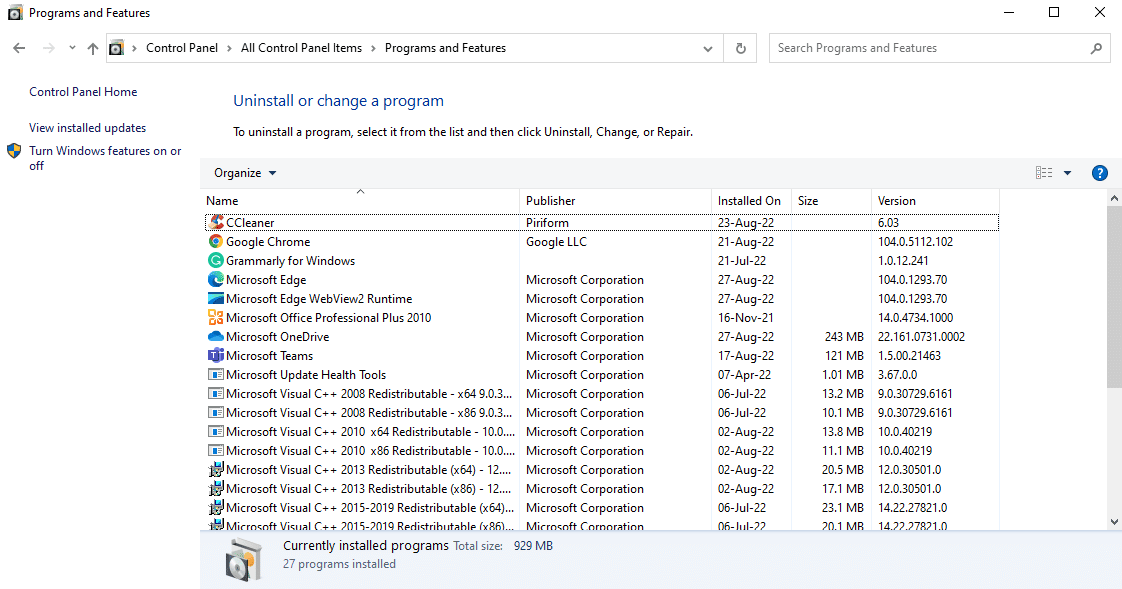1122x589 pixels.
Task: Click the Microsoft Edge WebView2 Runtime icon
Action: click(215, 298)
